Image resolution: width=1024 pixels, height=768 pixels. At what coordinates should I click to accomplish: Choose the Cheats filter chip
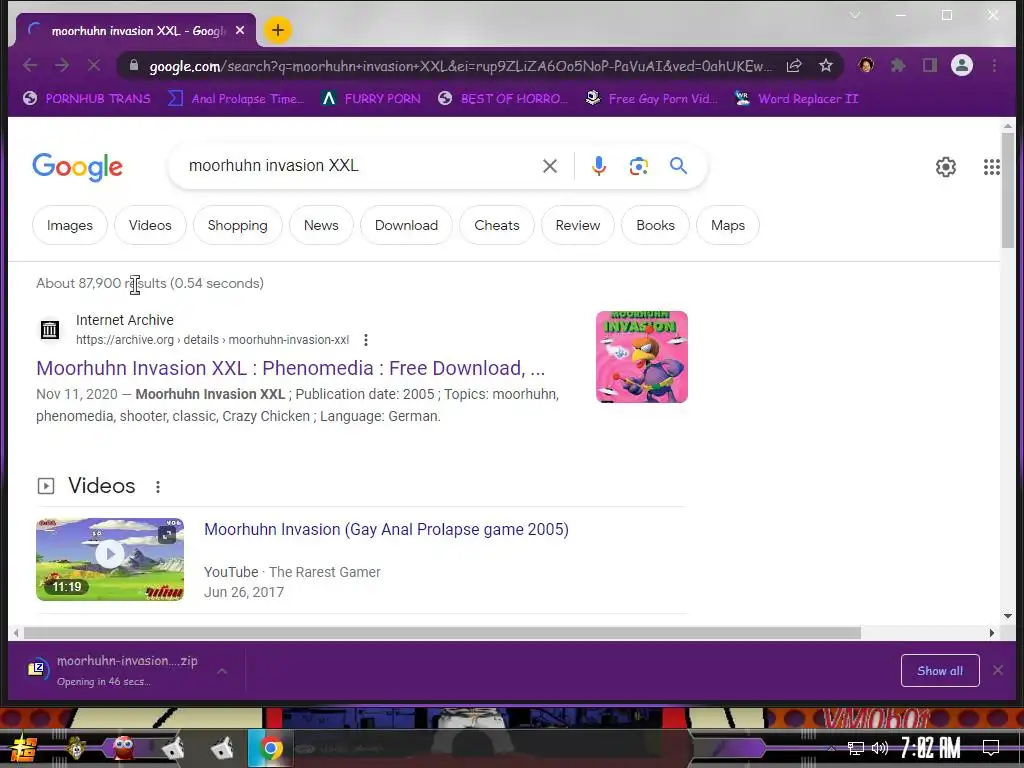[497, 225]
